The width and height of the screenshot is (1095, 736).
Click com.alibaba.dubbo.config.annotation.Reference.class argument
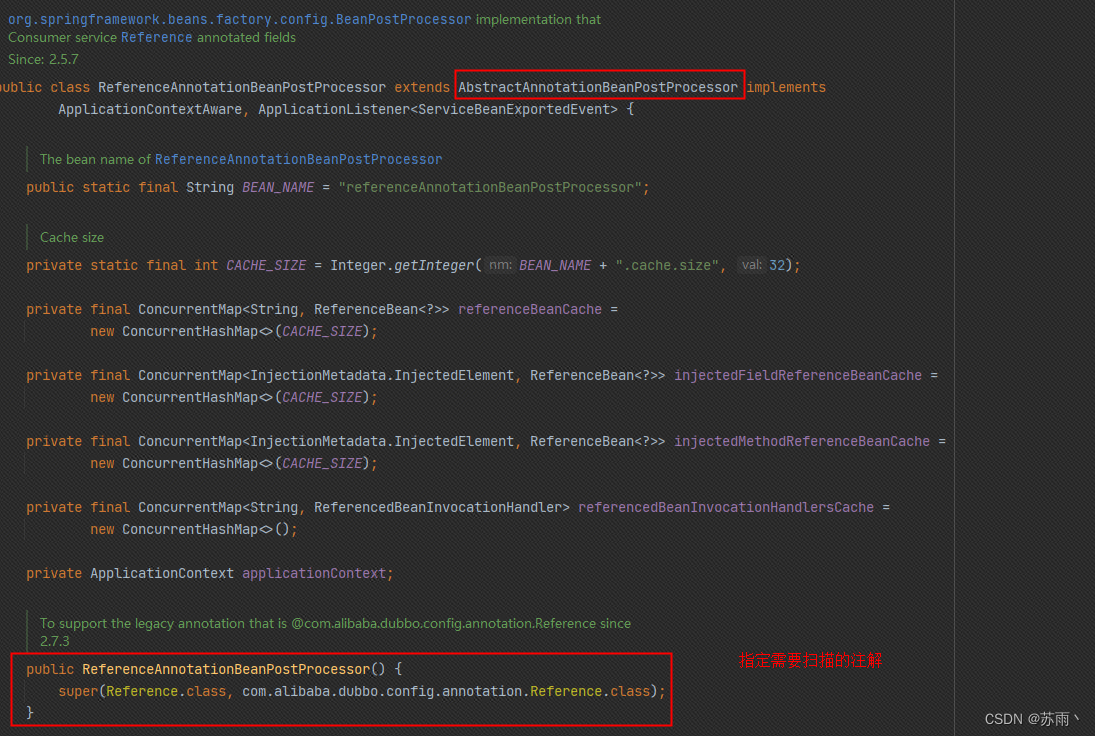tap(446, 692)
